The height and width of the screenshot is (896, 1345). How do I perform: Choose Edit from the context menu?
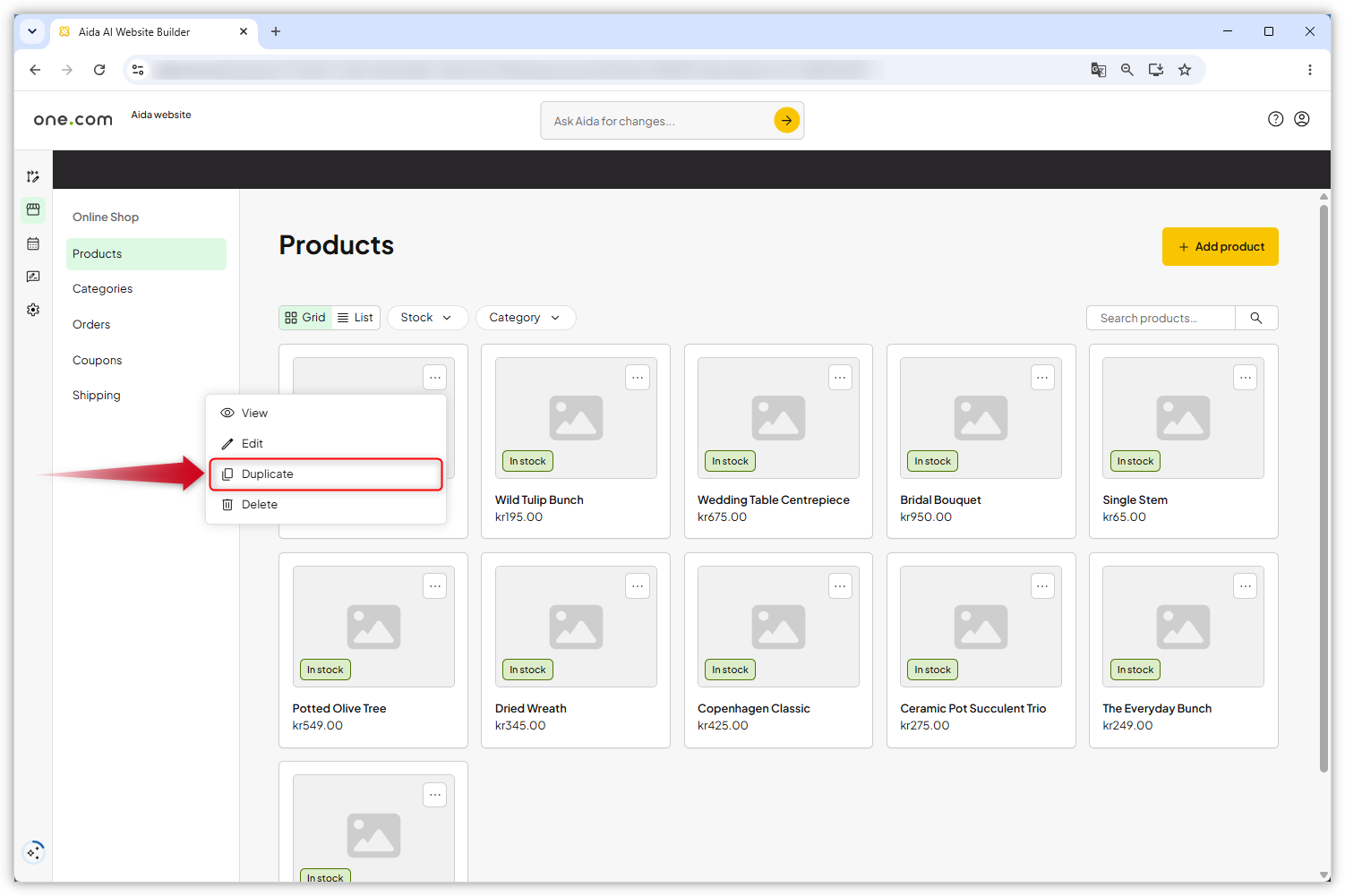(326, 443)
